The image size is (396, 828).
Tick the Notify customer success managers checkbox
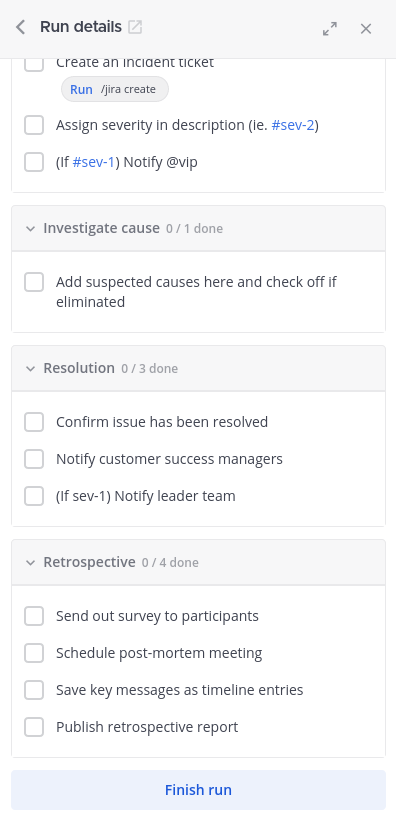click(x=34, y=459)
